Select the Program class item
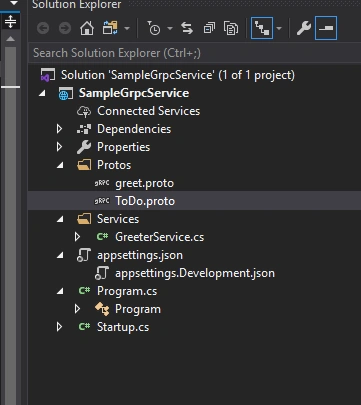The height and width of the screenshot is (405, 361). pyautogui.click(x=138, y=309)
